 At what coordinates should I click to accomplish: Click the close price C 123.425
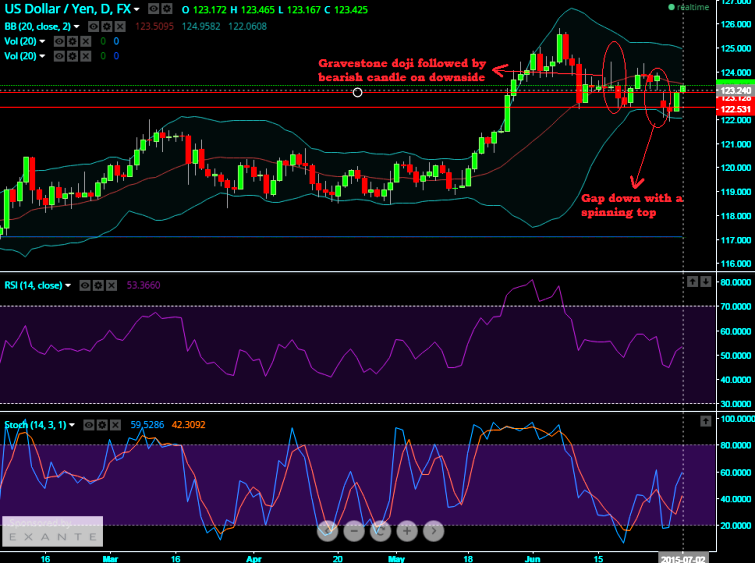(346, 10)
